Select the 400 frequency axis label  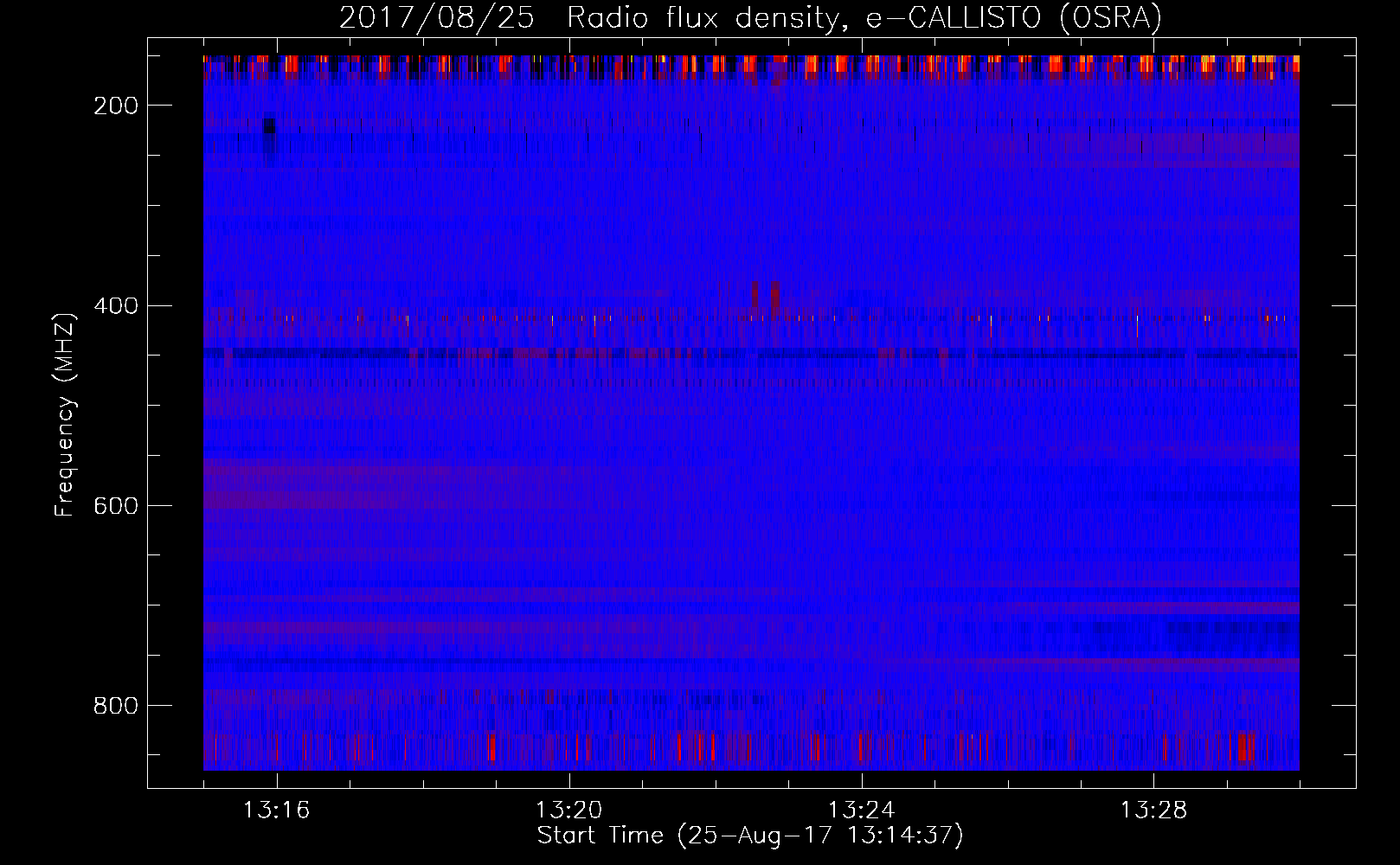click(x=116, y=306)
